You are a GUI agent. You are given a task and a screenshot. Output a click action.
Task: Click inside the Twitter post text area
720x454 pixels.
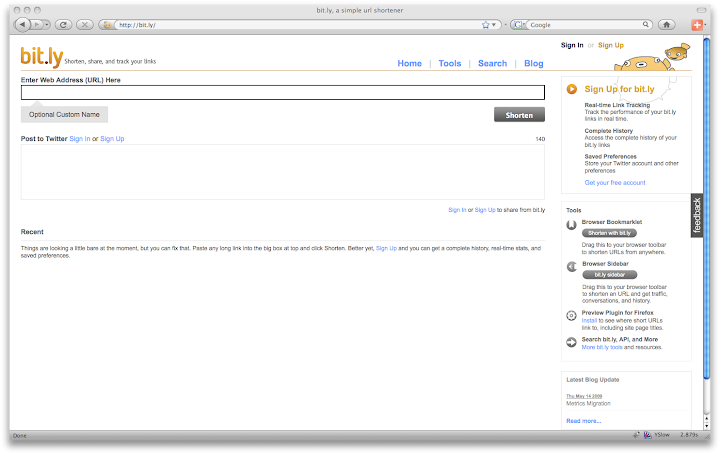[x=283, y=172]
